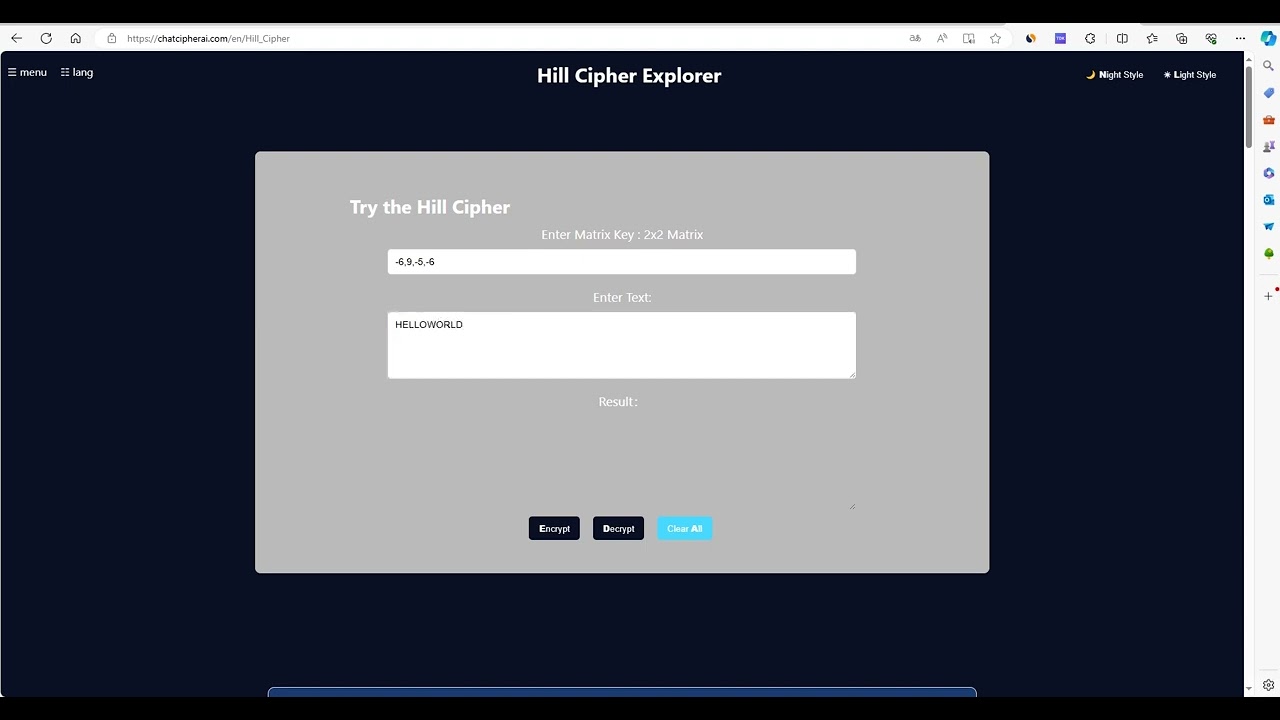The width and height of the screenshot is (1280, 720).
Task: Open sidebar Microsoft 365 icon
Action: [x=1269, y=173]
